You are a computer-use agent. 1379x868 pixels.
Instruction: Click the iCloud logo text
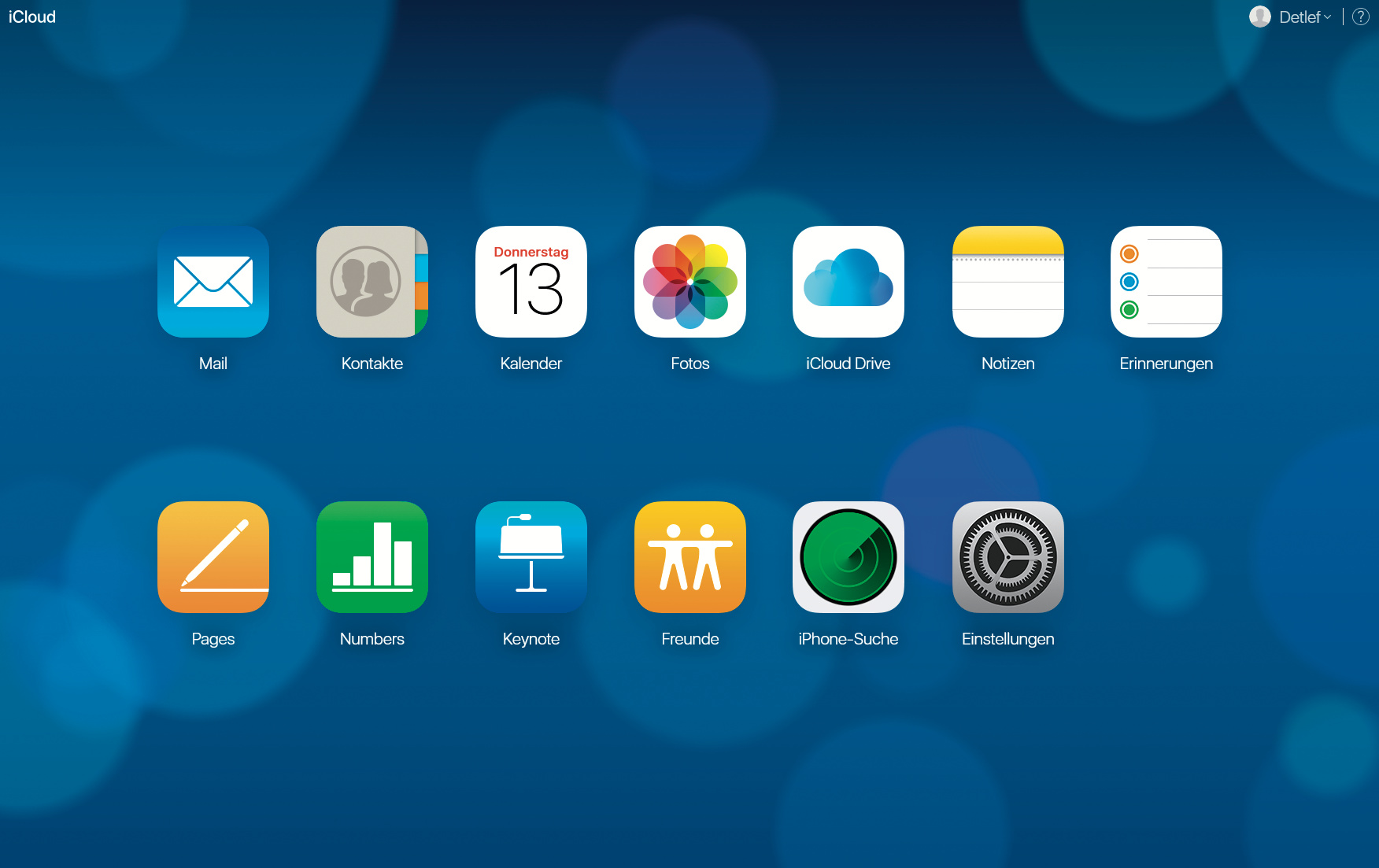(x=32, y=17)
